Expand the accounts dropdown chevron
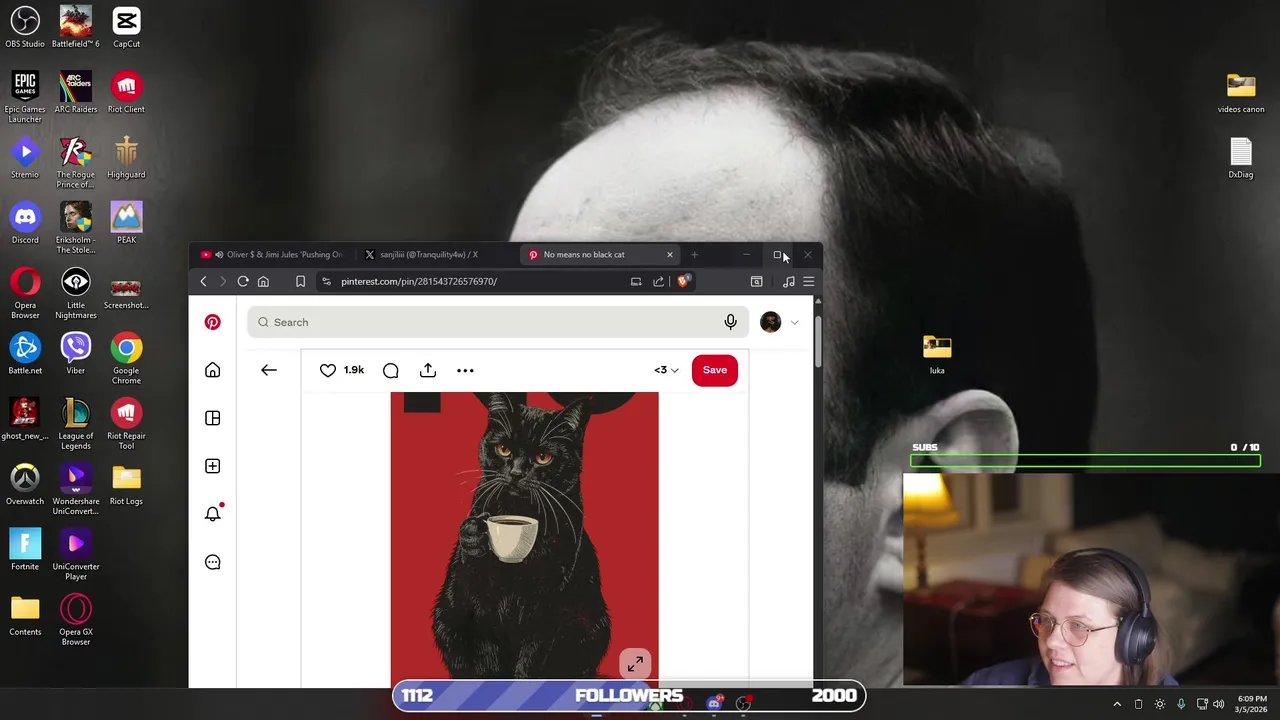Image resolution: width=1280 pixels, height=720 pixels. [795, 322]
